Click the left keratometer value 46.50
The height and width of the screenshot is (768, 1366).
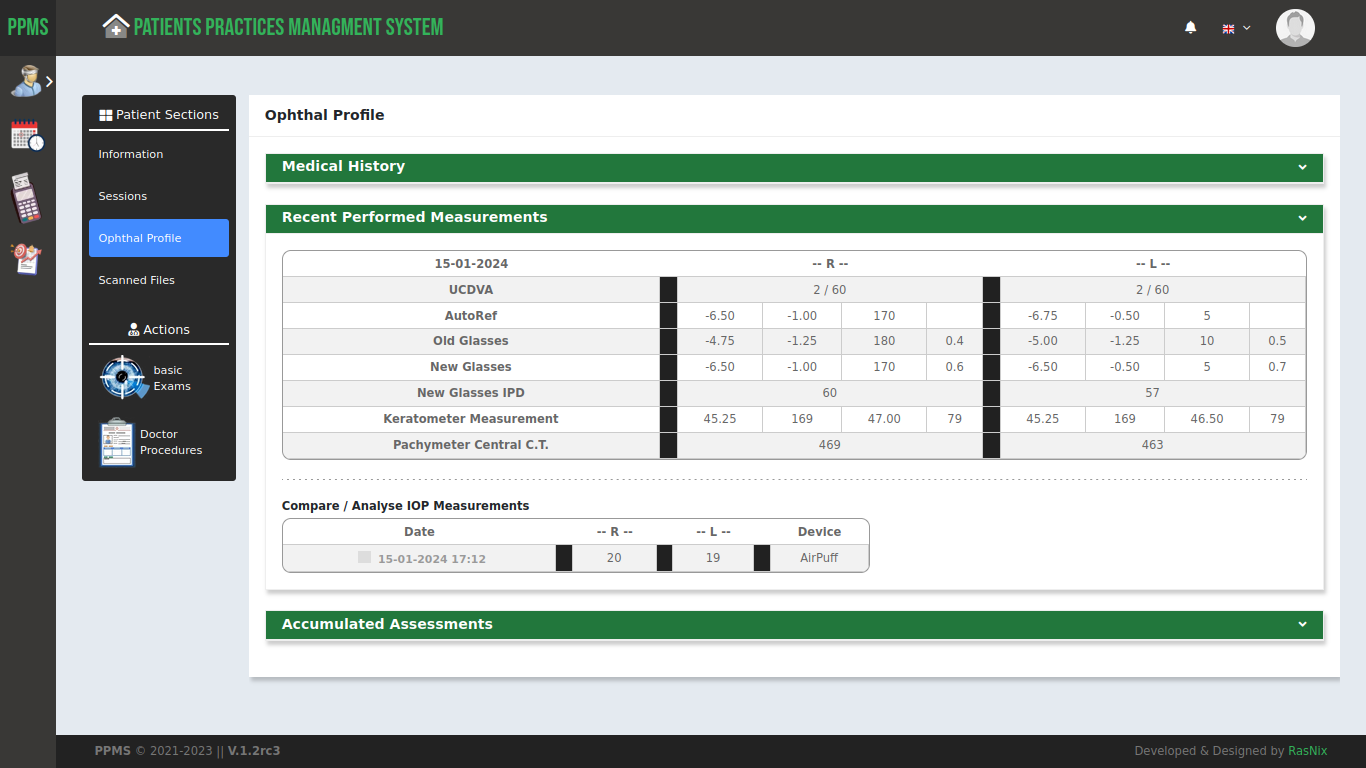point(1207,419)
